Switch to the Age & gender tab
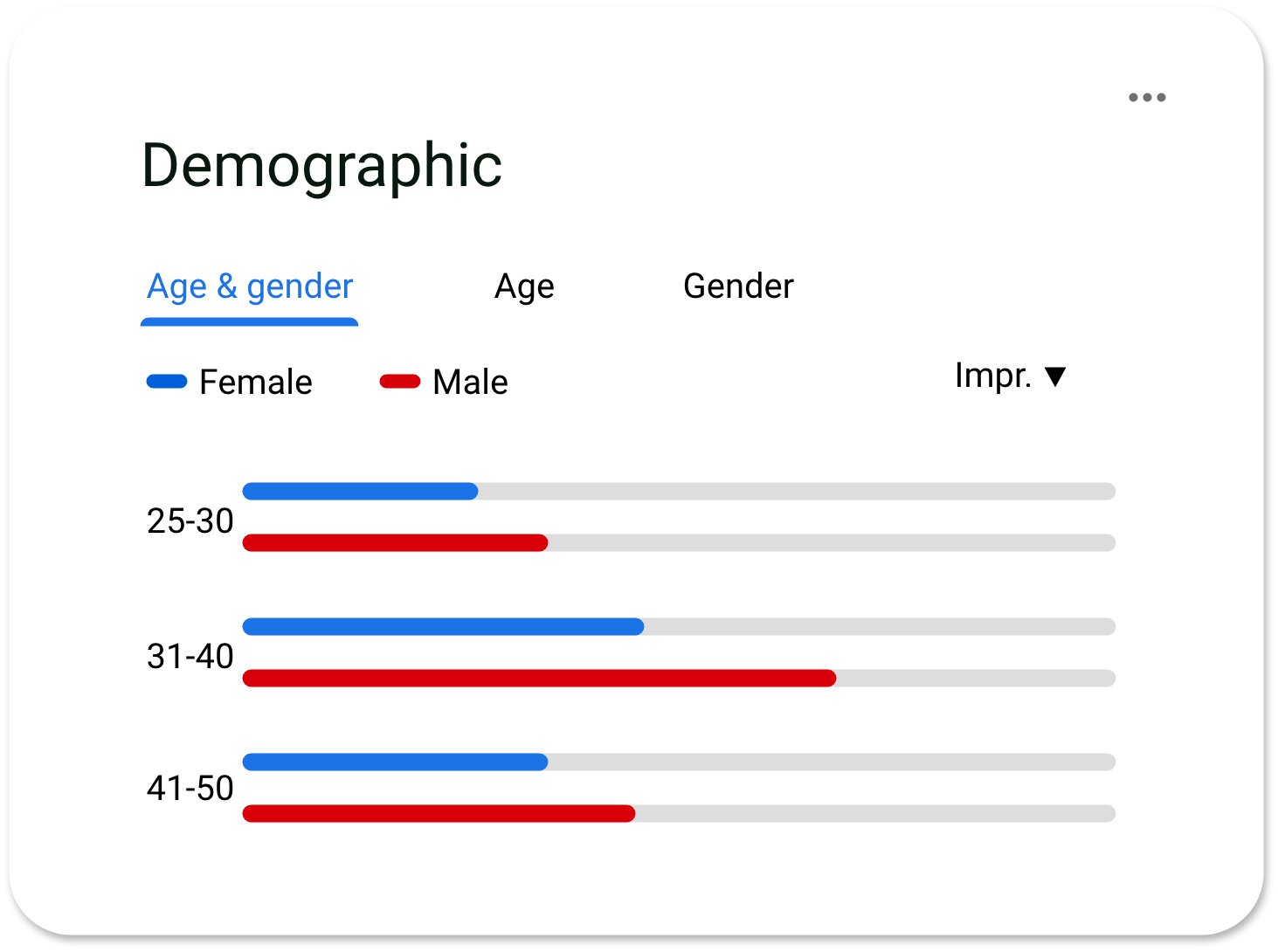This screenshot has height=952, width=1278. (x=250, y=286)
